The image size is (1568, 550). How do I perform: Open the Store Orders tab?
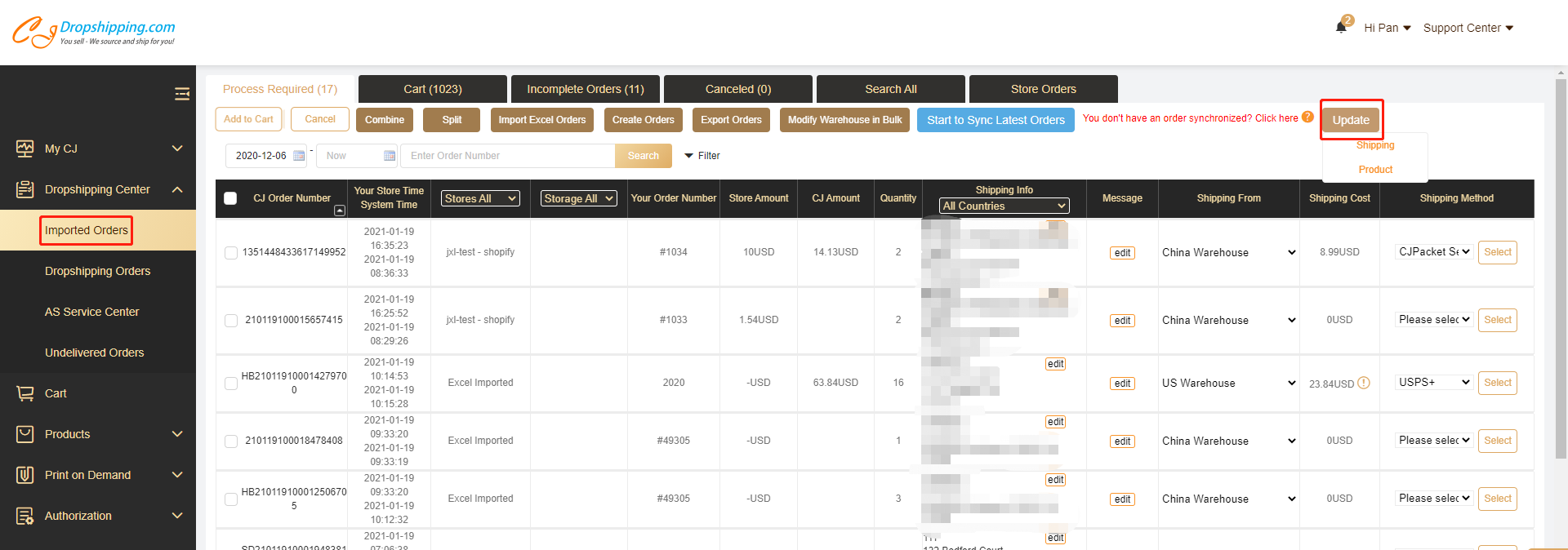pyautogui.click(x=1043, y=89)
